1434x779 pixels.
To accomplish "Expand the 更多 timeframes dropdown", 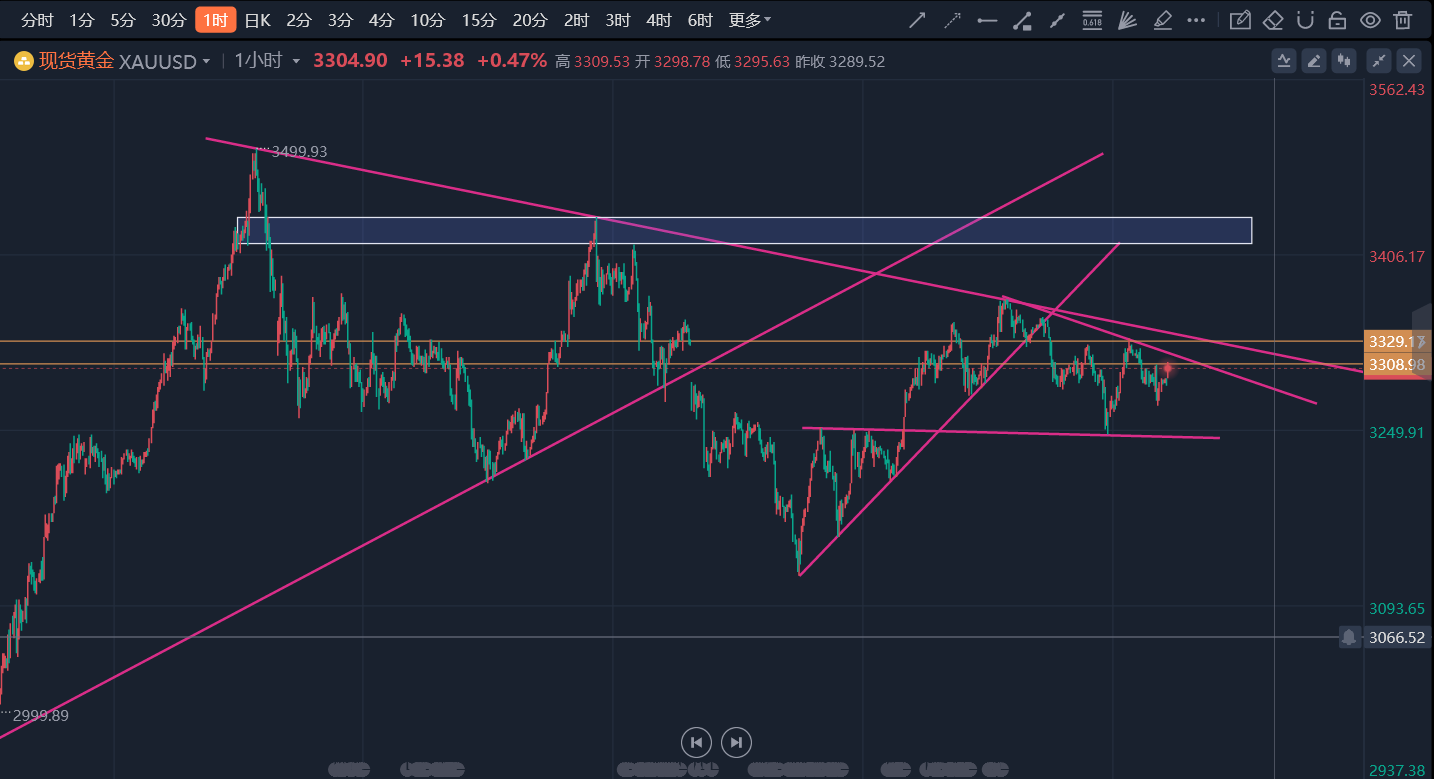I will coord(750,20).
